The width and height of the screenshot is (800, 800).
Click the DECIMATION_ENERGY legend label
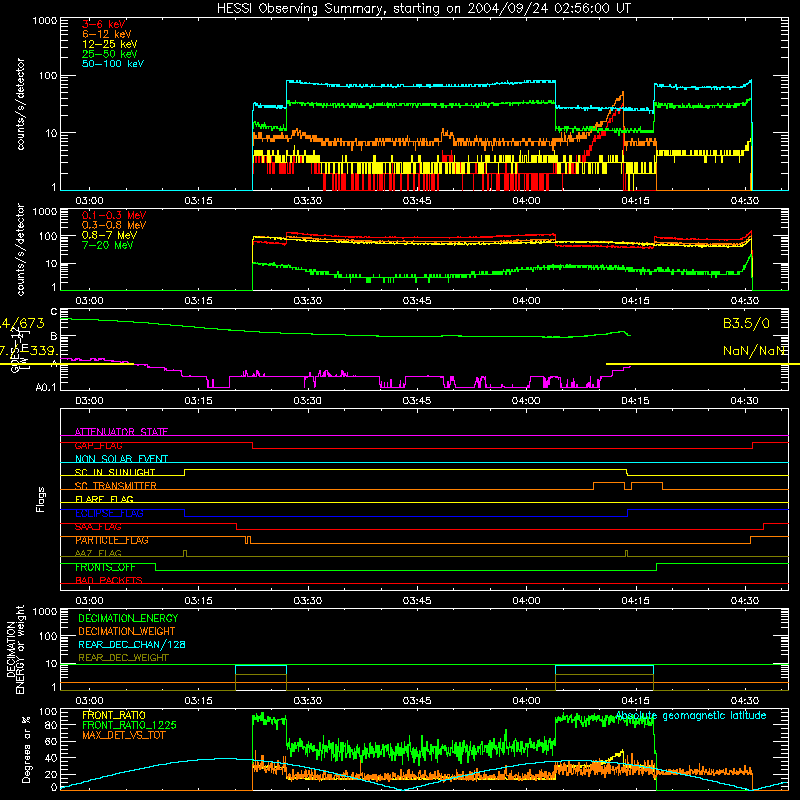(128, 618)
